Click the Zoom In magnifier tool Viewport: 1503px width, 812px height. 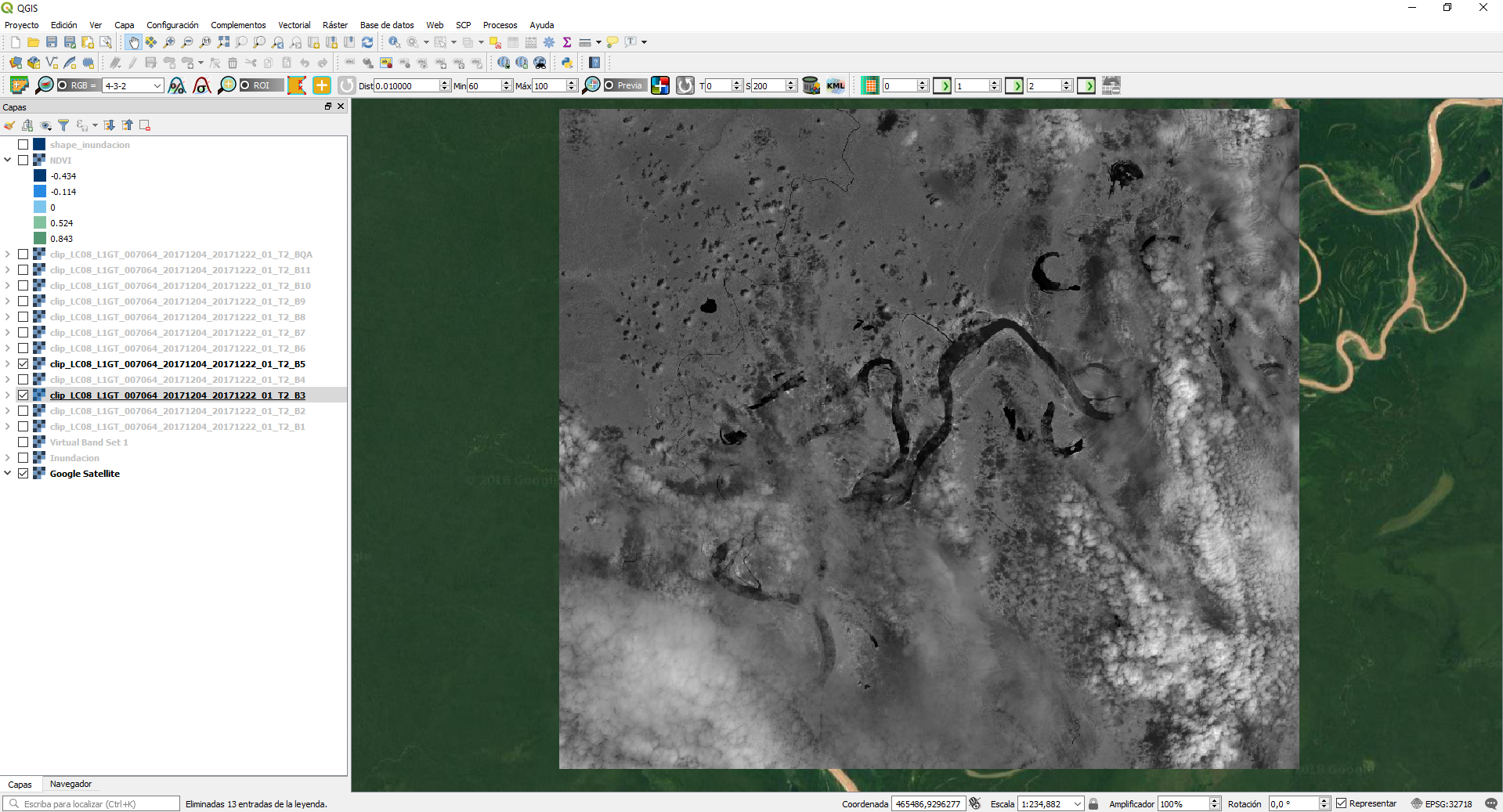(x=169, y=42)
